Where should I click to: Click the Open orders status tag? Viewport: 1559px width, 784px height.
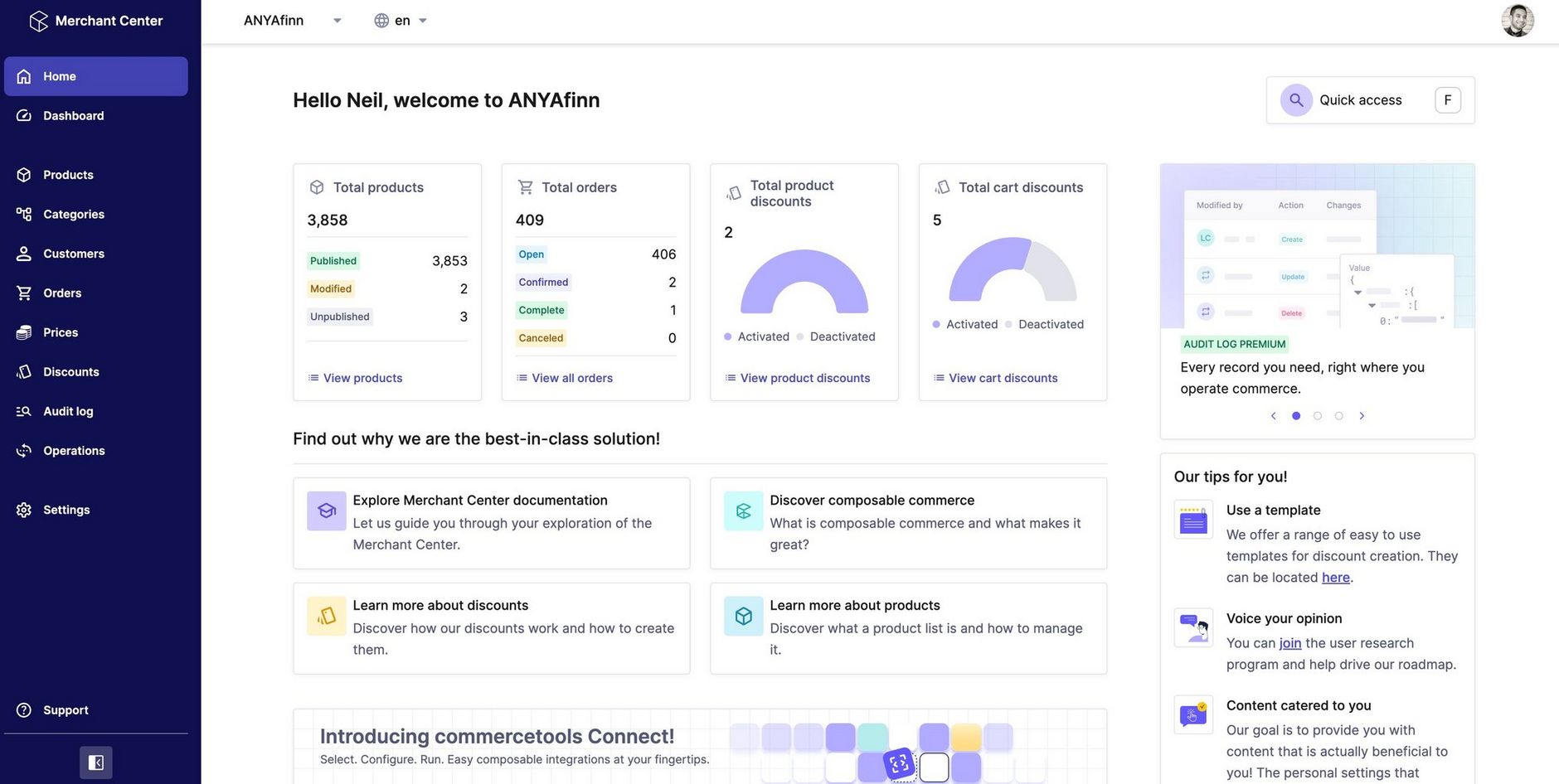pos(532,254)
